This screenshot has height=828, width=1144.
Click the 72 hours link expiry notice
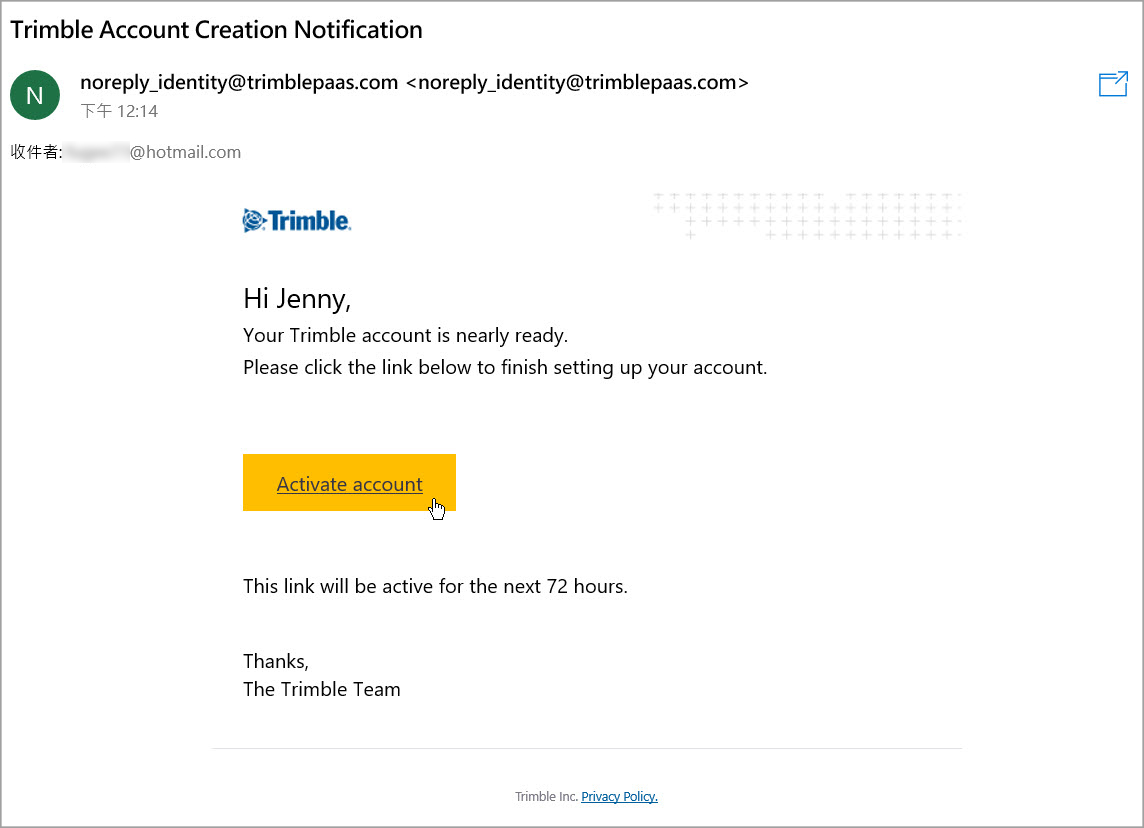[435, 587]
